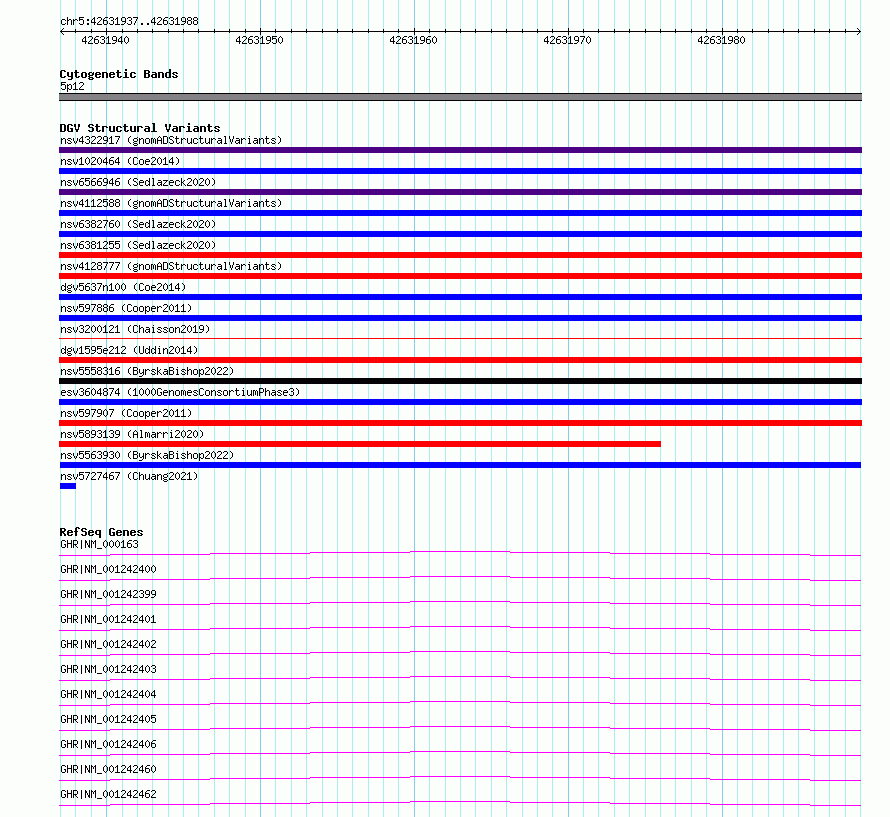This screenshot has height=817, width=890.
Task: Click the chr5:42631937..42631988 region label
Action: coord(129,21)
